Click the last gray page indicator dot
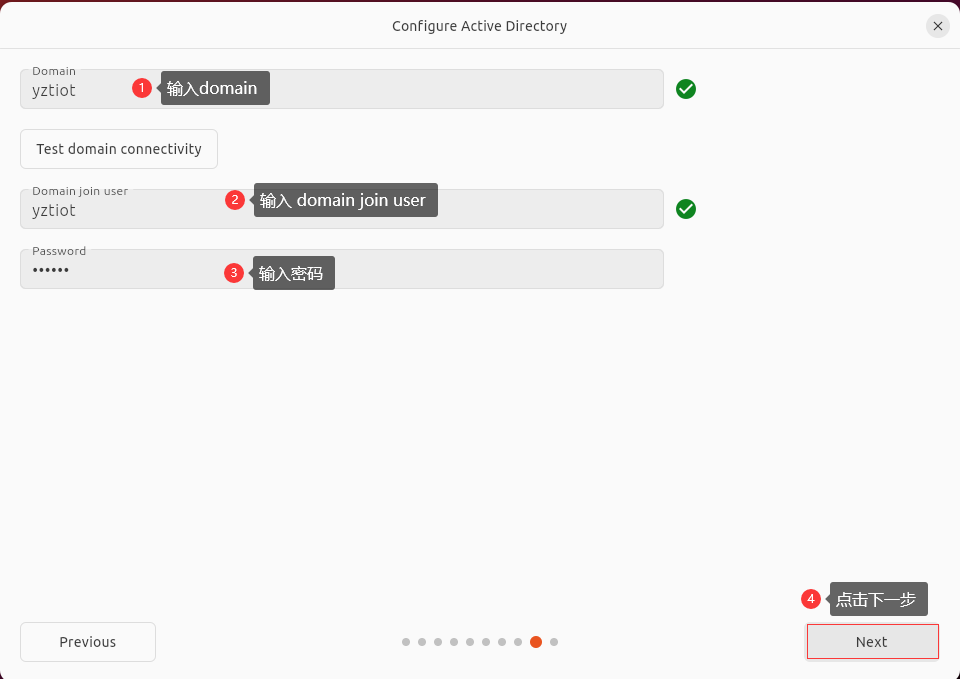 tap(554, 642)
